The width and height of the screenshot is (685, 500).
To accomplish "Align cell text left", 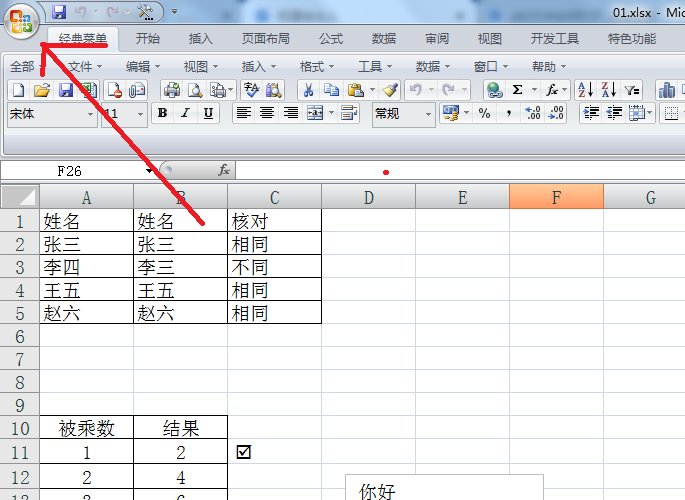I will [x=243, y=114].
